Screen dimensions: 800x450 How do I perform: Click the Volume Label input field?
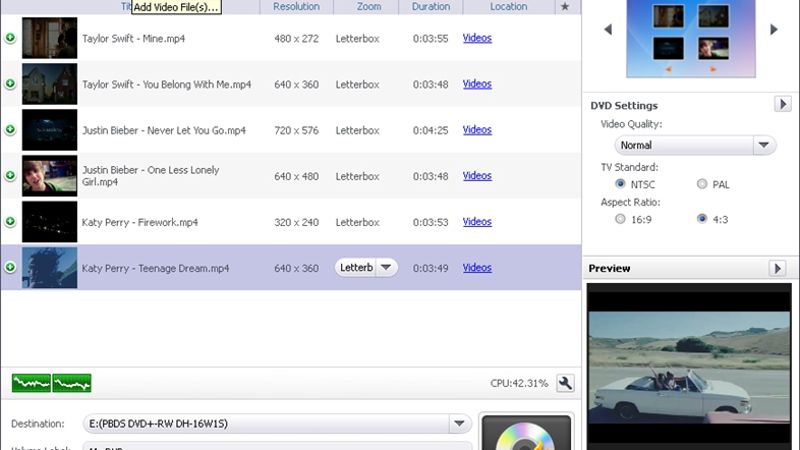point(276,447)
